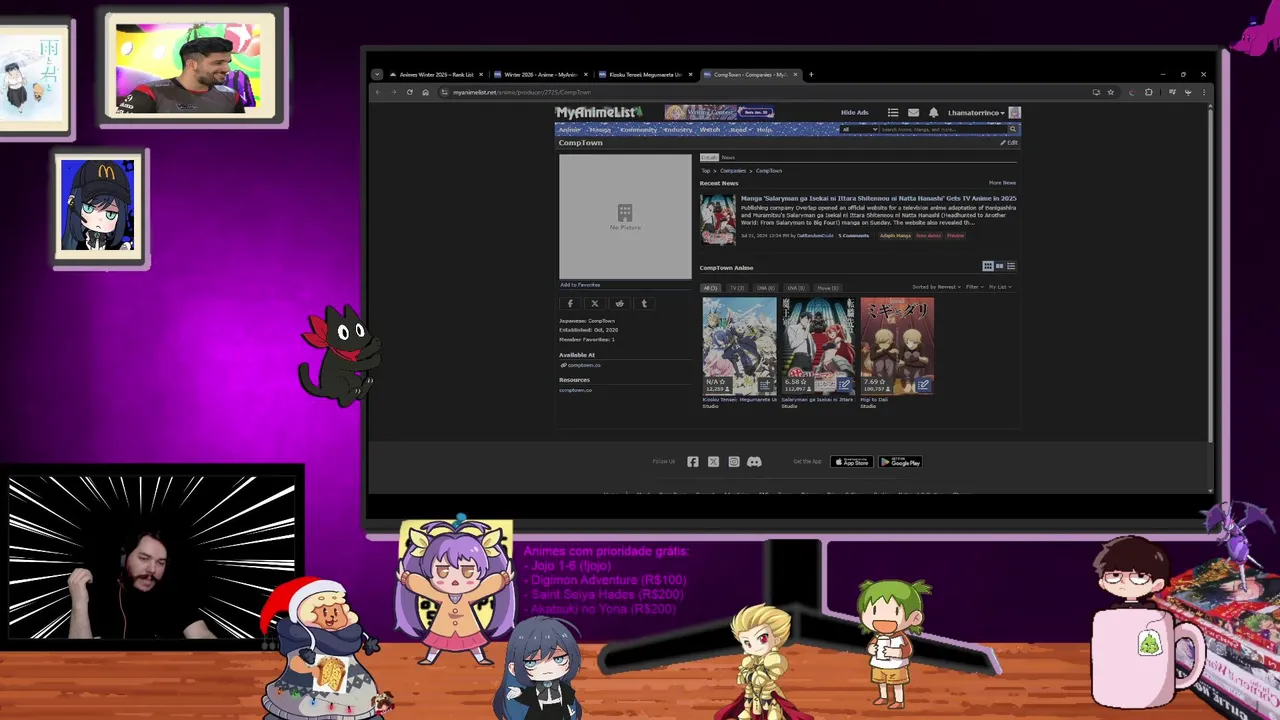The height and width of the screenshot is (720, 1280).
Task: Click the Edit pencil on CompTown page
Action: tap(1009, 143)
